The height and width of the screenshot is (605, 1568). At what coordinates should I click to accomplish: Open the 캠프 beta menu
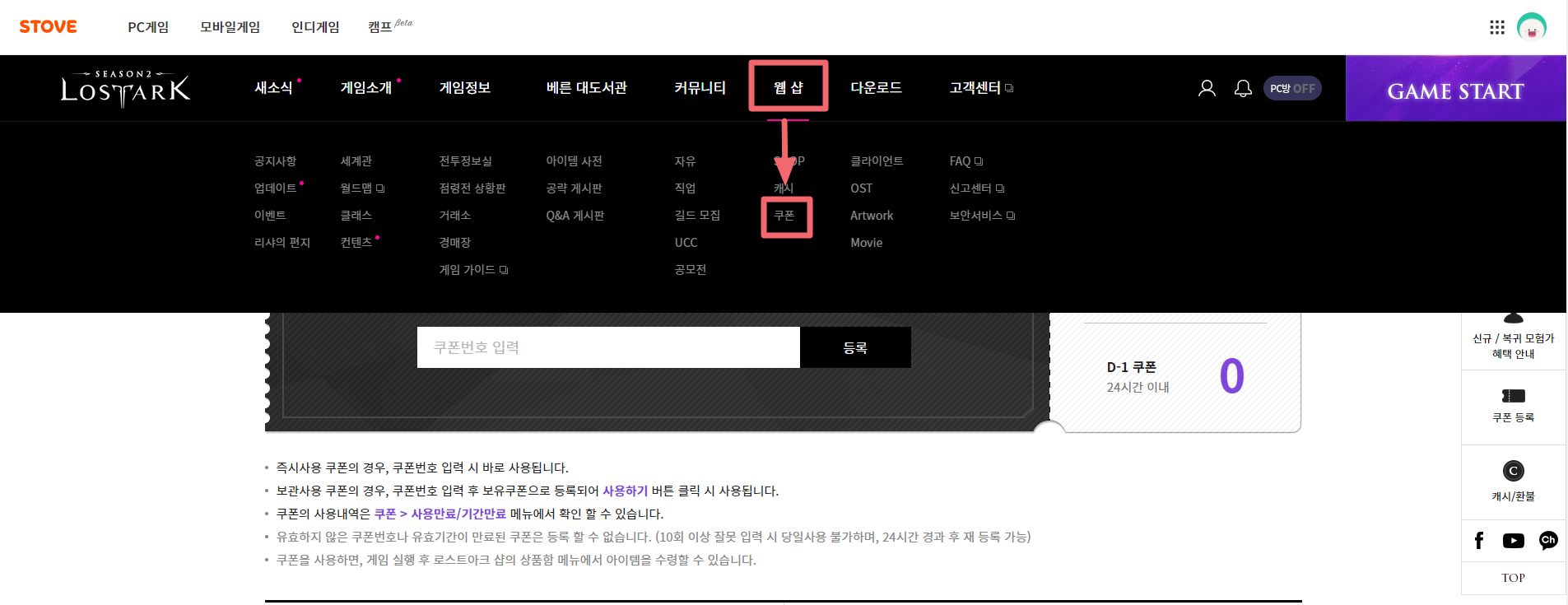(x=390, y=26)
